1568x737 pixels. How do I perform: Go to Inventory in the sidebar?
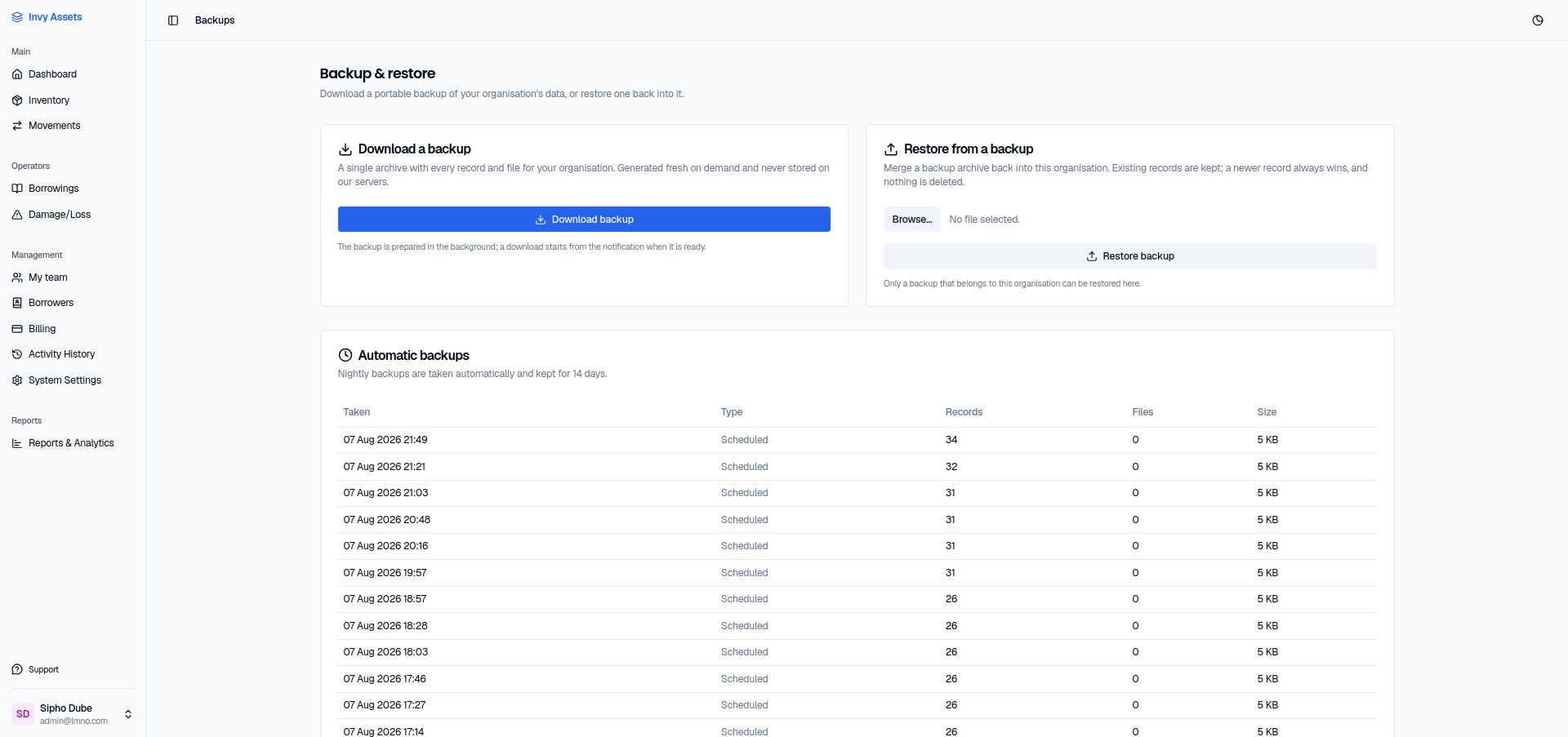73,100
